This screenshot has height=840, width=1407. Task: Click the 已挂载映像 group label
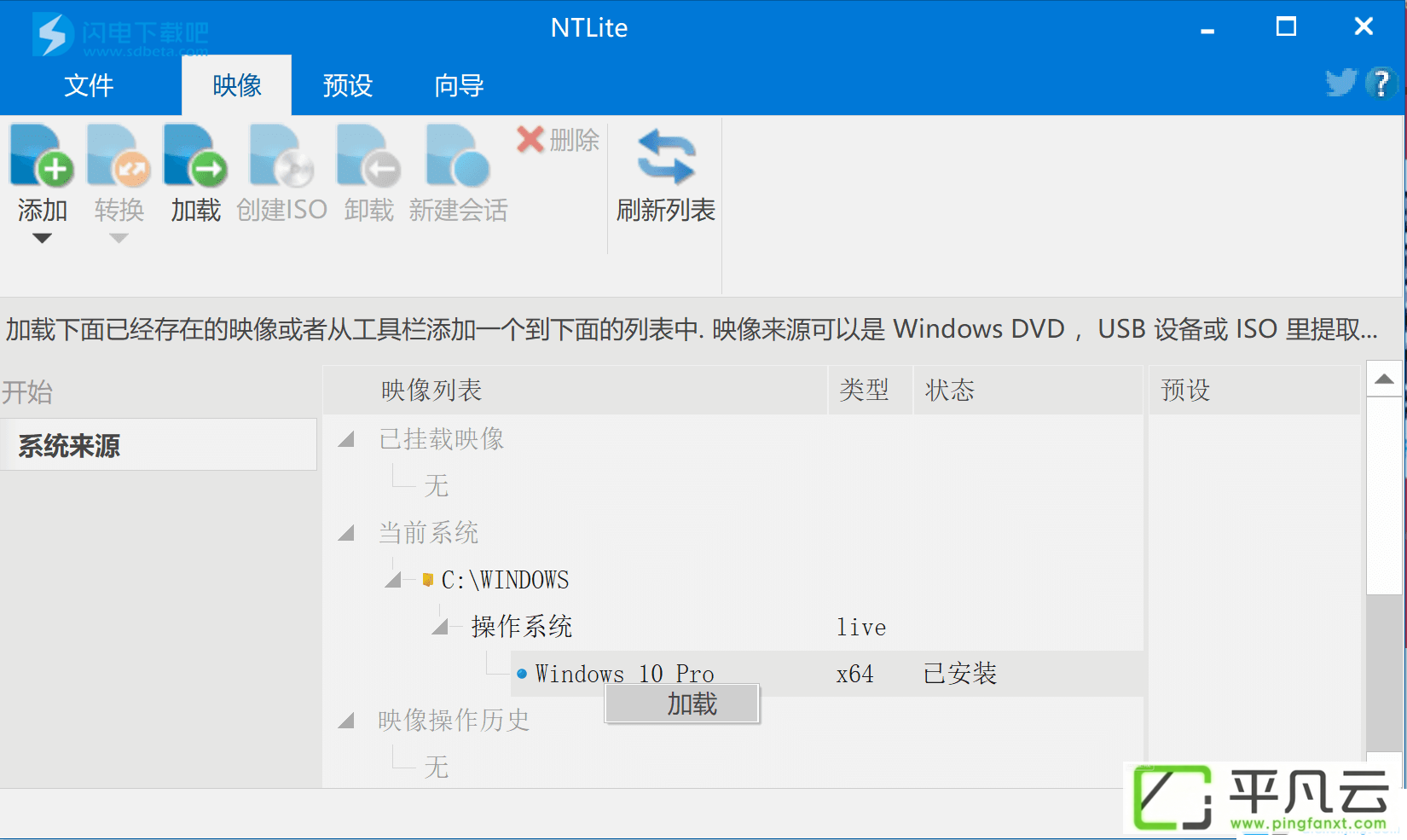click(x=442, y=439)
